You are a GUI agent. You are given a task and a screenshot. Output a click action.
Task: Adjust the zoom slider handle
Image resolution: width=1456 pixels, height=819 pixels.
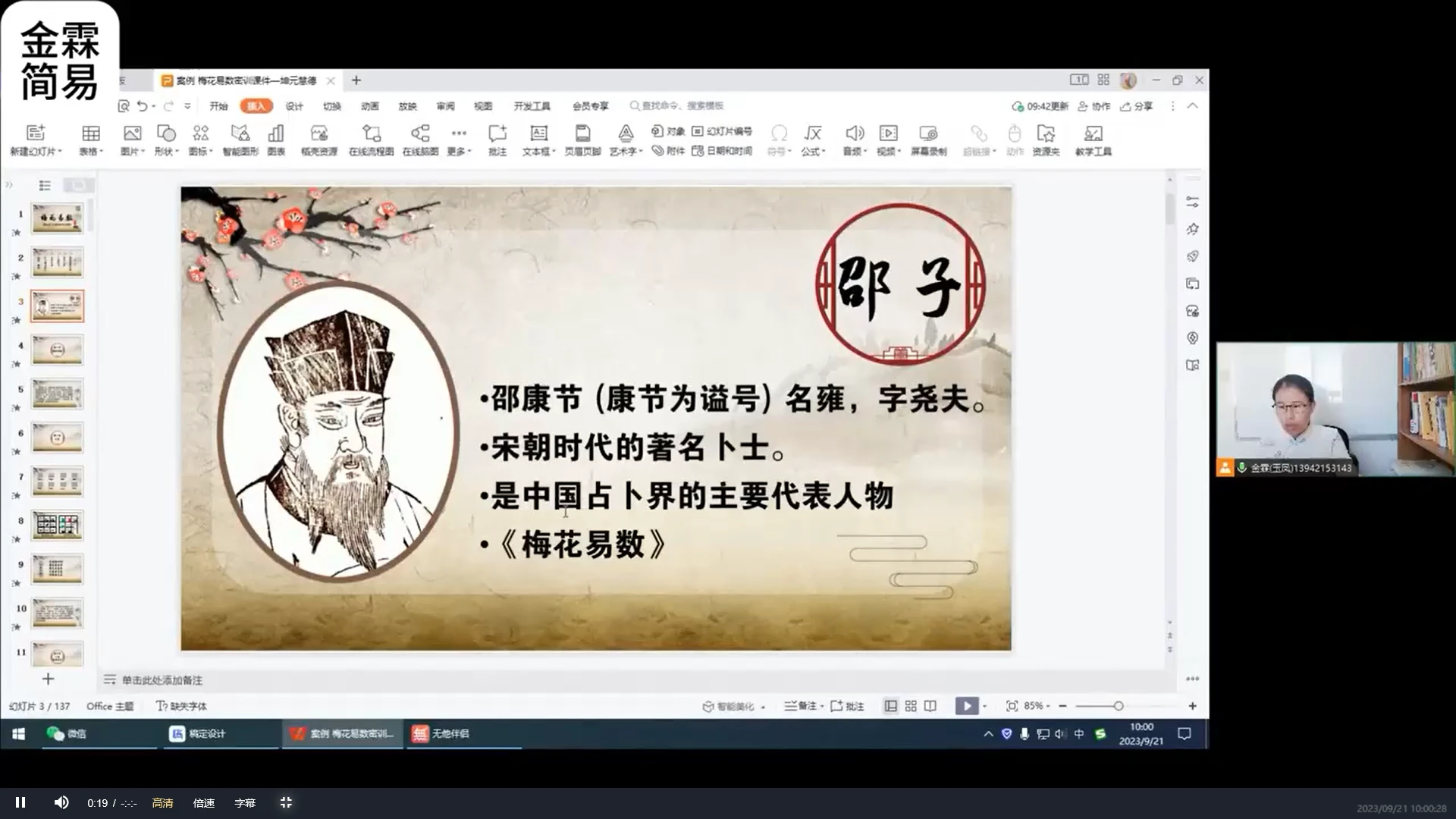coord(1119,706)
